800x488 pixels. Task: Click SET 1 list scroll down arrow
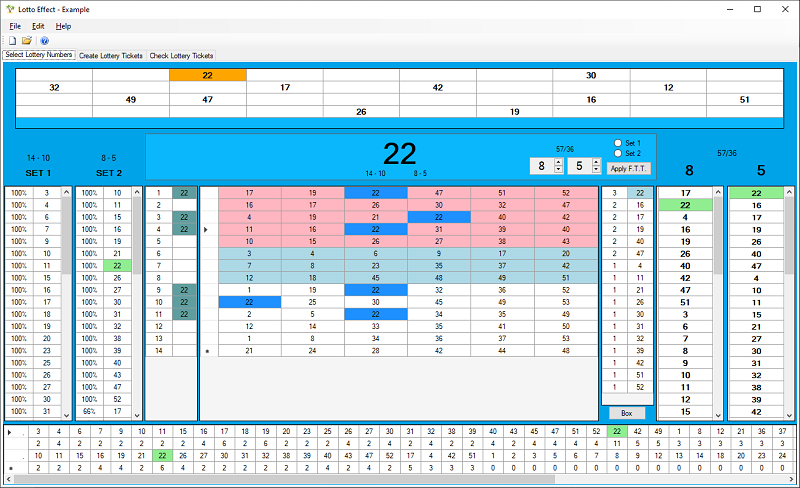66,415
